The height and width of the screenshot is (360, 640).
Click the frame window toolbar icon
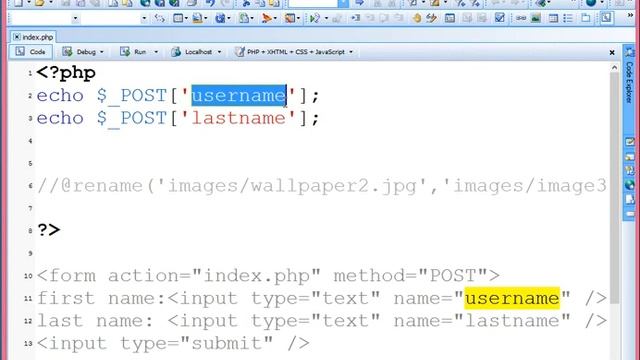pos(178,18)
